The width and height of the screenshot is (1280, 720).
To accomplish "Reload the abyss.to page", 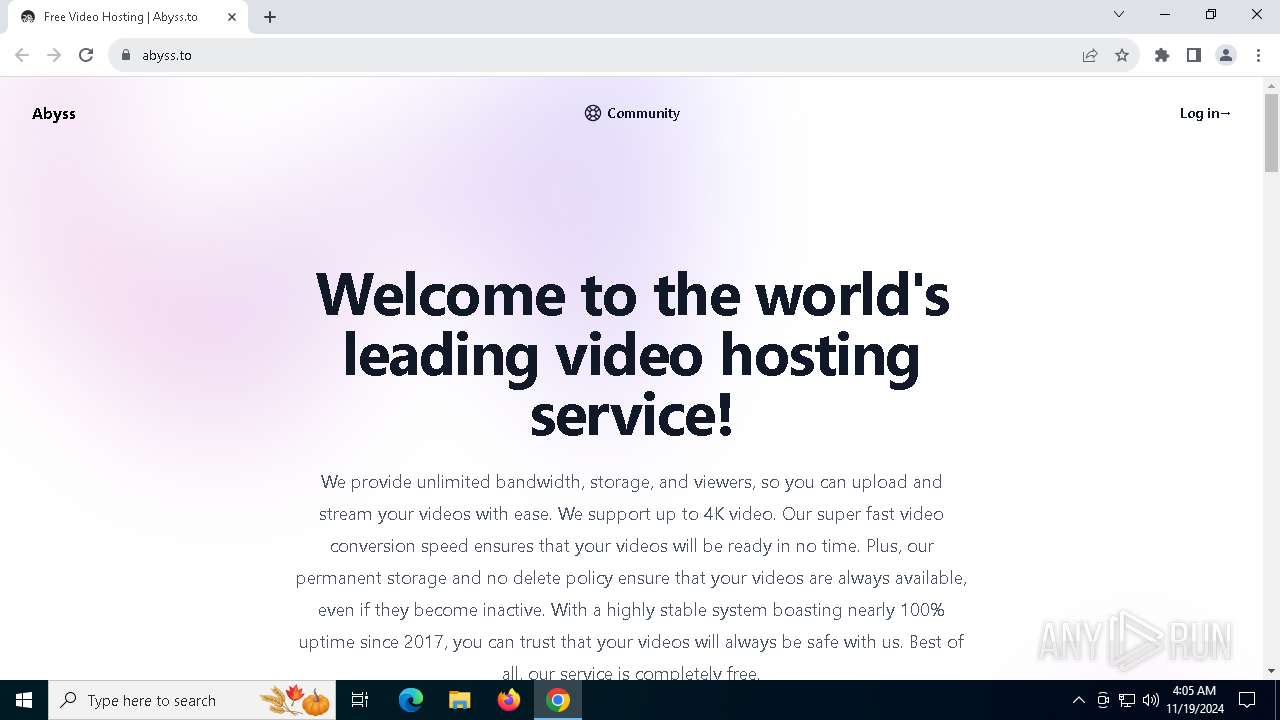I will 86,55.
